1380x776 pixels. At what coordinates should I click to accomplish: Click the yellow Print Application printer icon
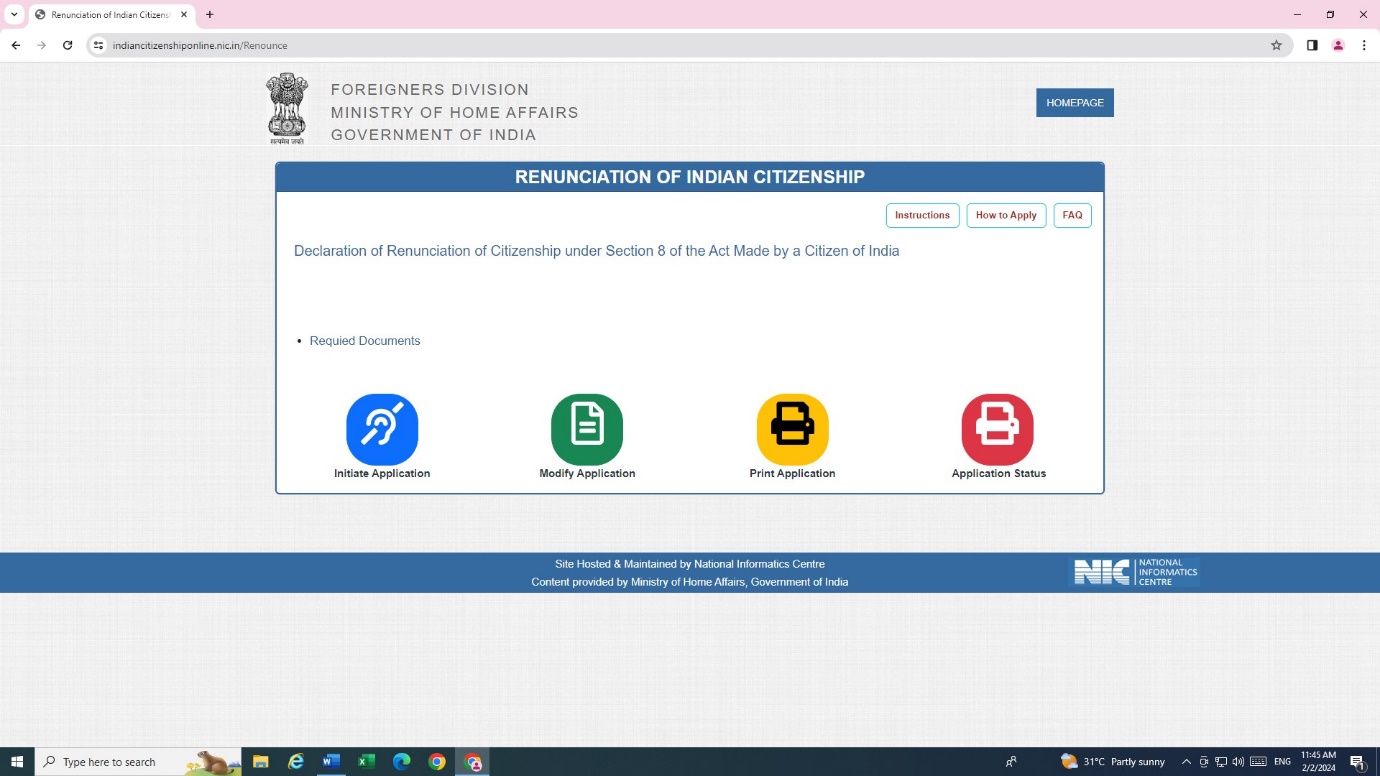[792, 429]
